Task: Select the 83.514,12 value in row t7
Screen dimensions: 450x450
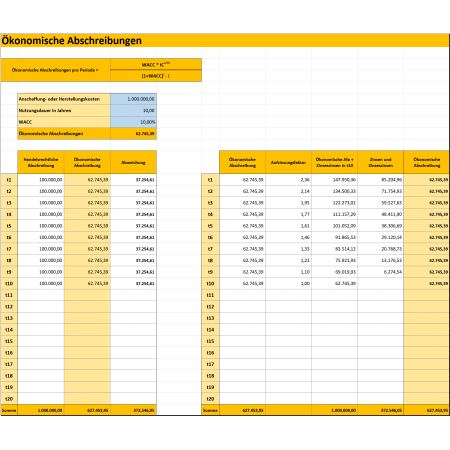Action: point(335,249)
